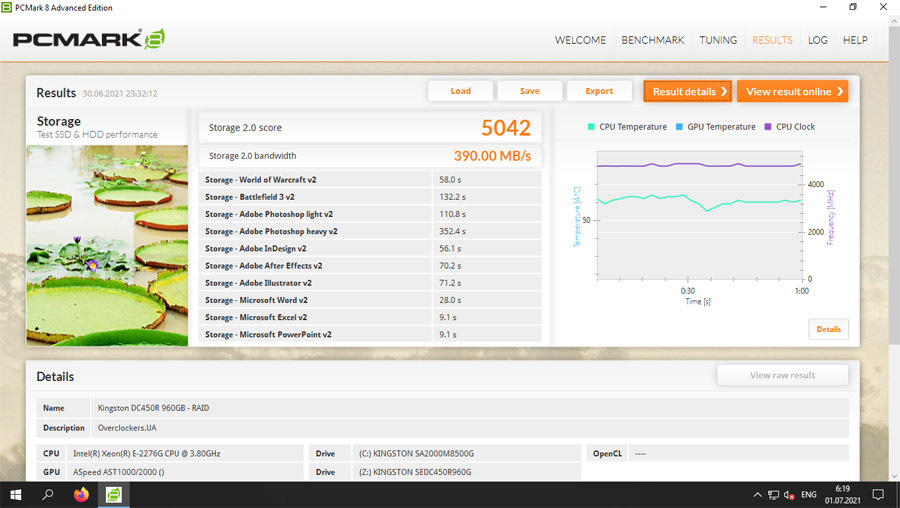
Task: Select the World of Warcraft v2 row
Action: coord(370,180)
